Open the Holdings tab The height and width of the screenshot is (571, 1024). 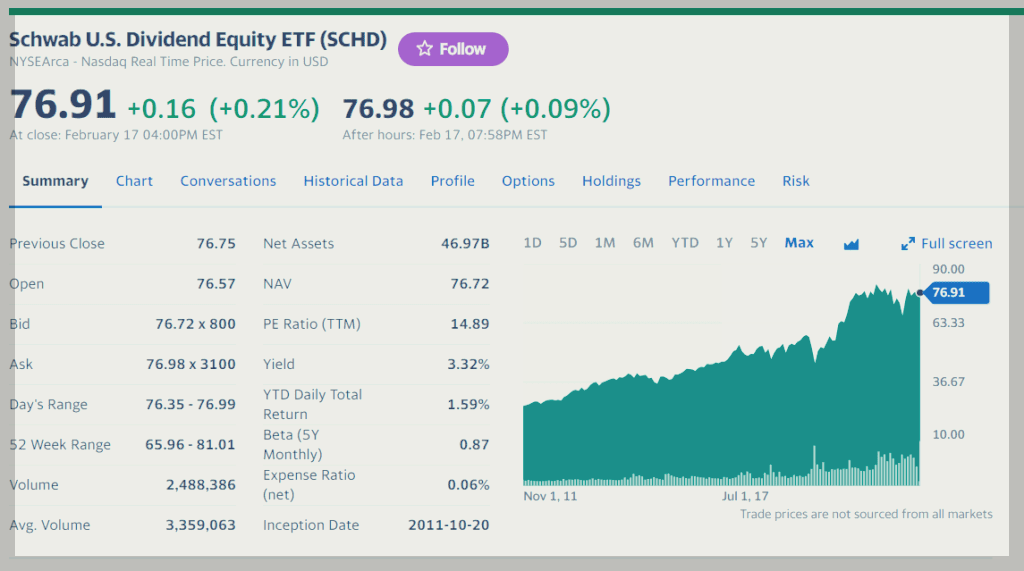point(611,181)
